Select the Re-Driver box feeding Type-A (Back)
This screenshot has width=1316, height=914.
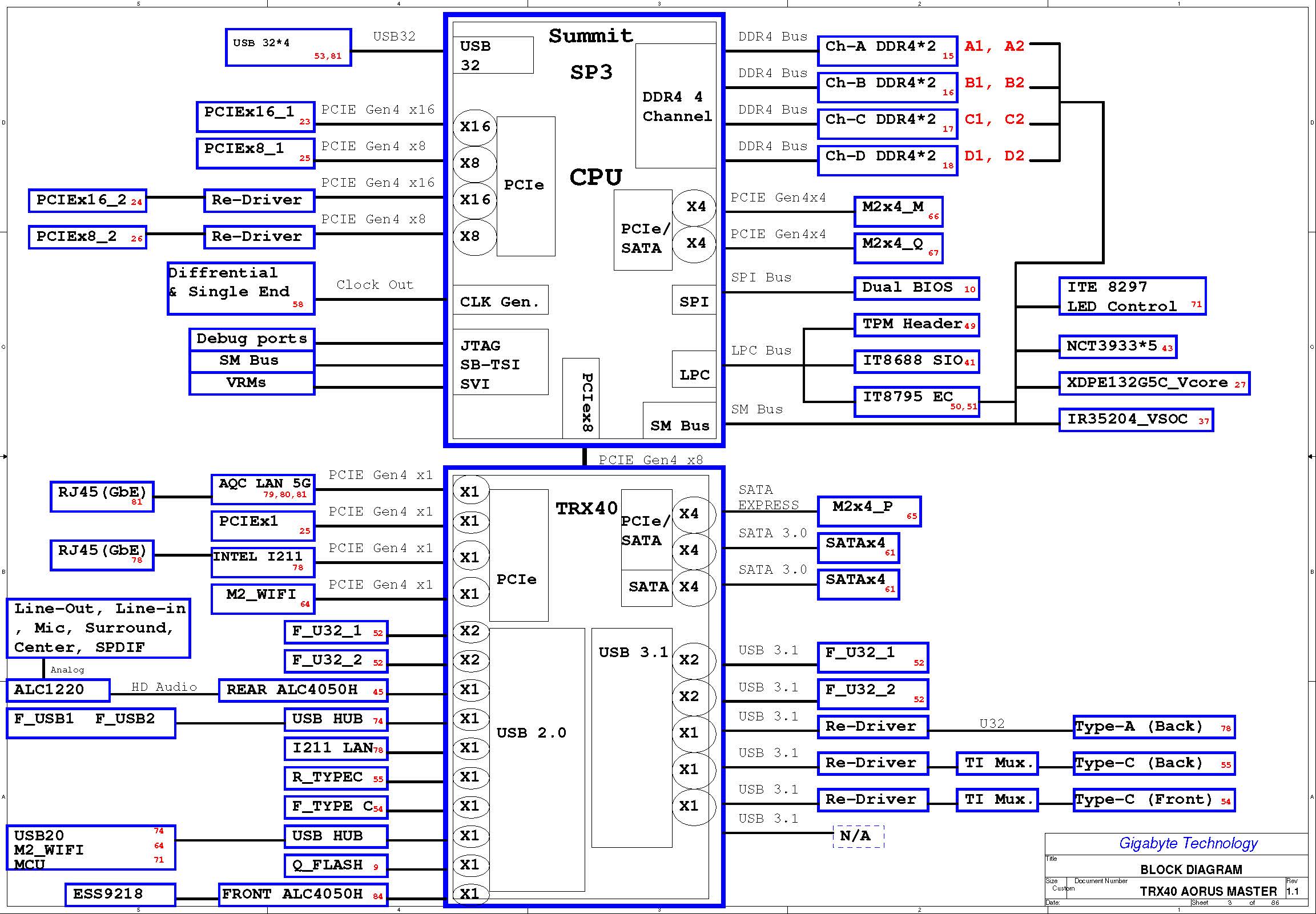[x=873, y=727]
